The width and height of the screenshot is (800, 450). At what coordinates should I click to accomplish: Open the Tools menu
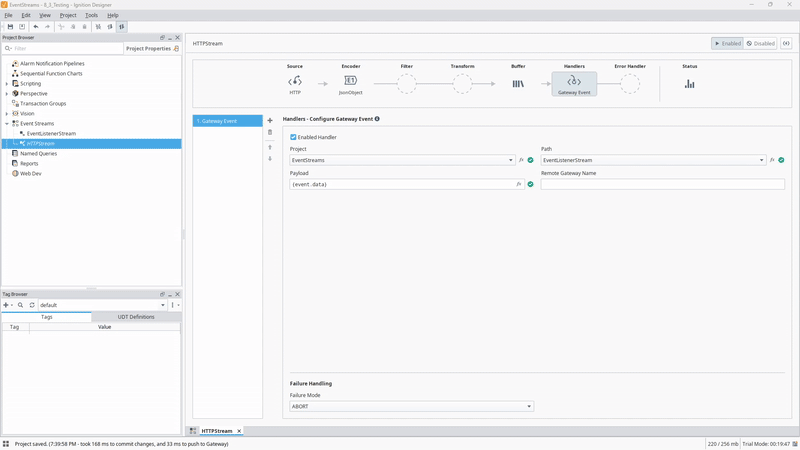pos(91,15)
